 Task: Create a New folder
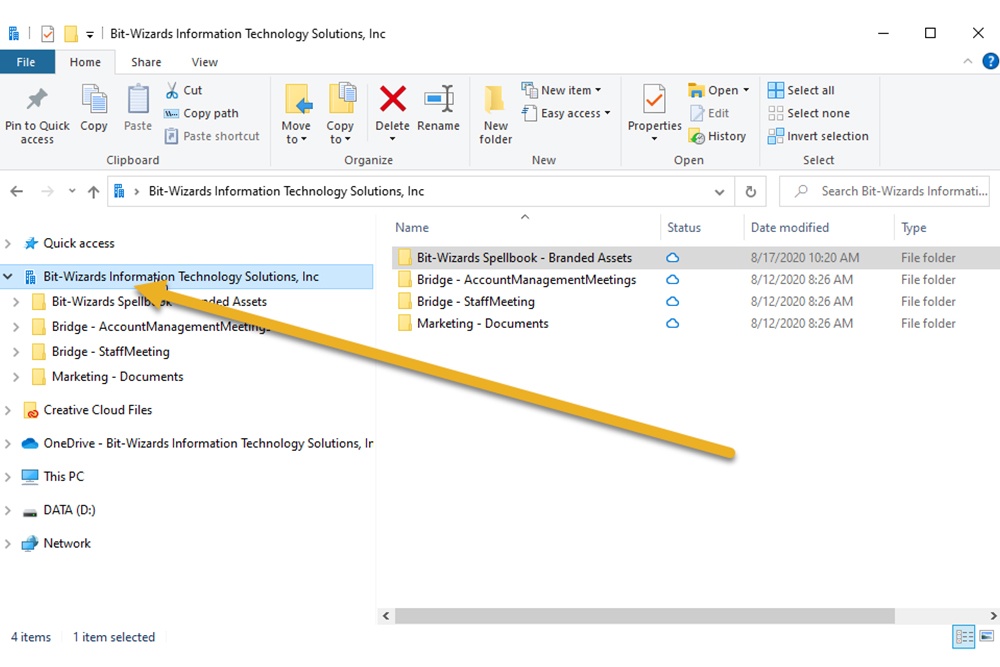(x=496, y=114)
